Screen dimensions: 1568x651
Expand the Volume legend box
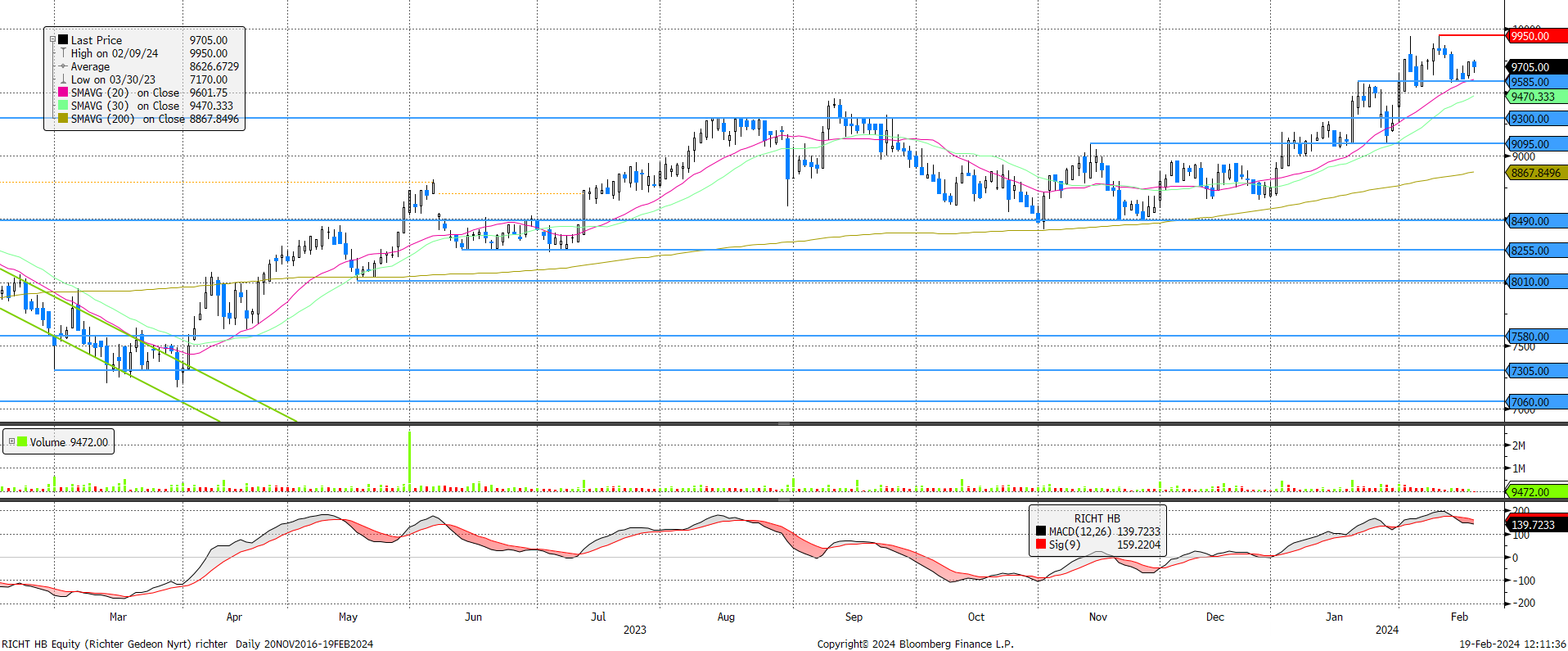11,441
